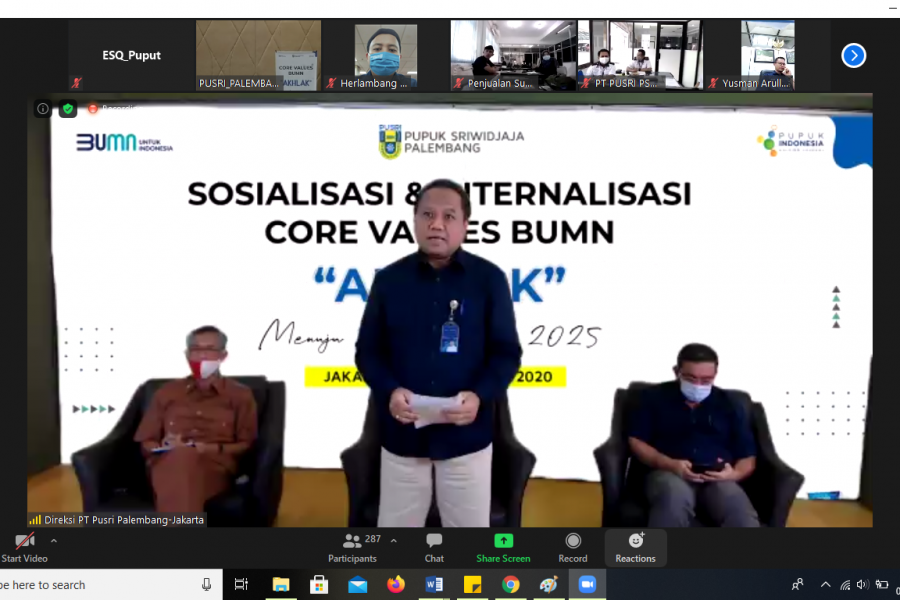The image size is (900, 600).
Task: Select the Herlambang participant video thumbnail
Action: tap(386, 55)
